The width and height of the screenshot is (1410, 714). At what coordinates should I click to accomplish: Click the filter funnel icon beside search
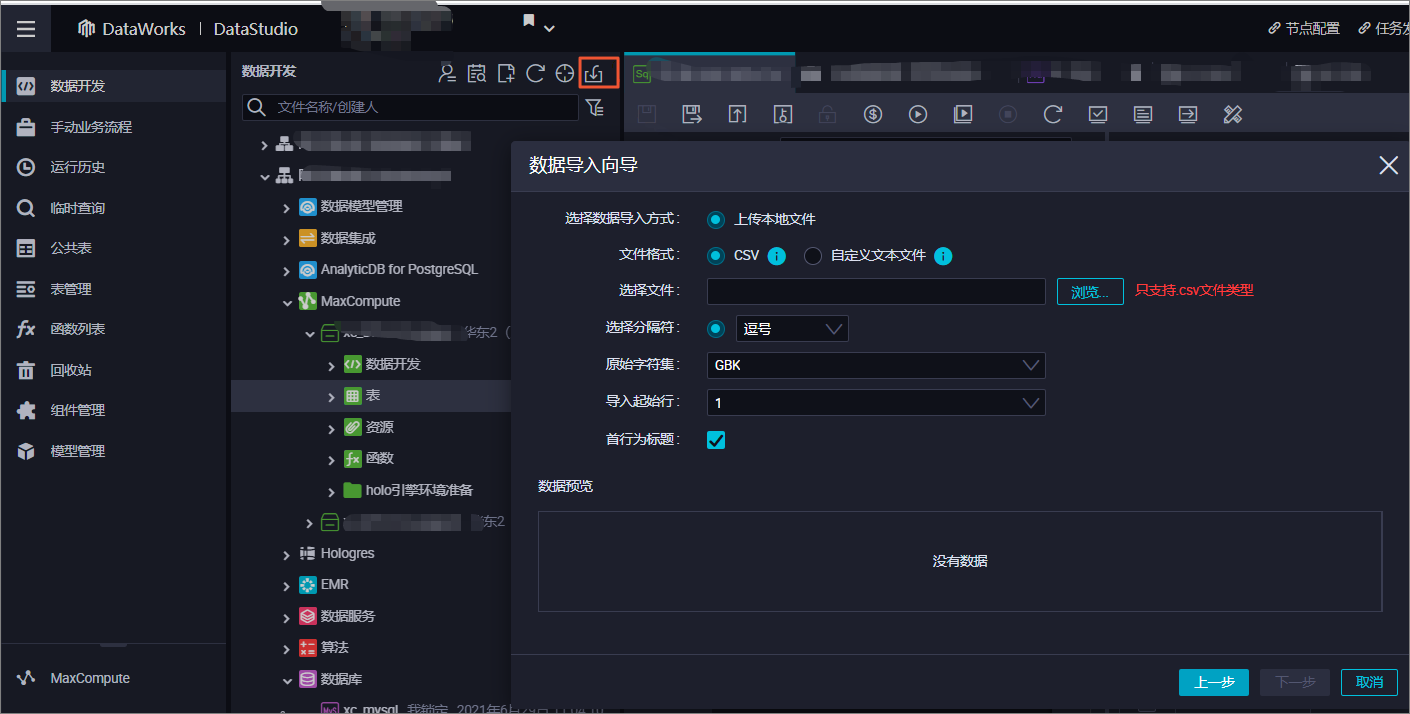point(594,107)
